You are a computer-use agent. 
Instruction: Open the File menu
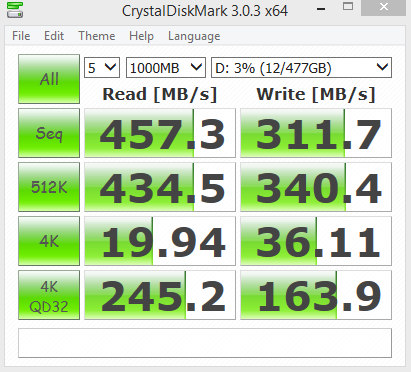[21, 36]
